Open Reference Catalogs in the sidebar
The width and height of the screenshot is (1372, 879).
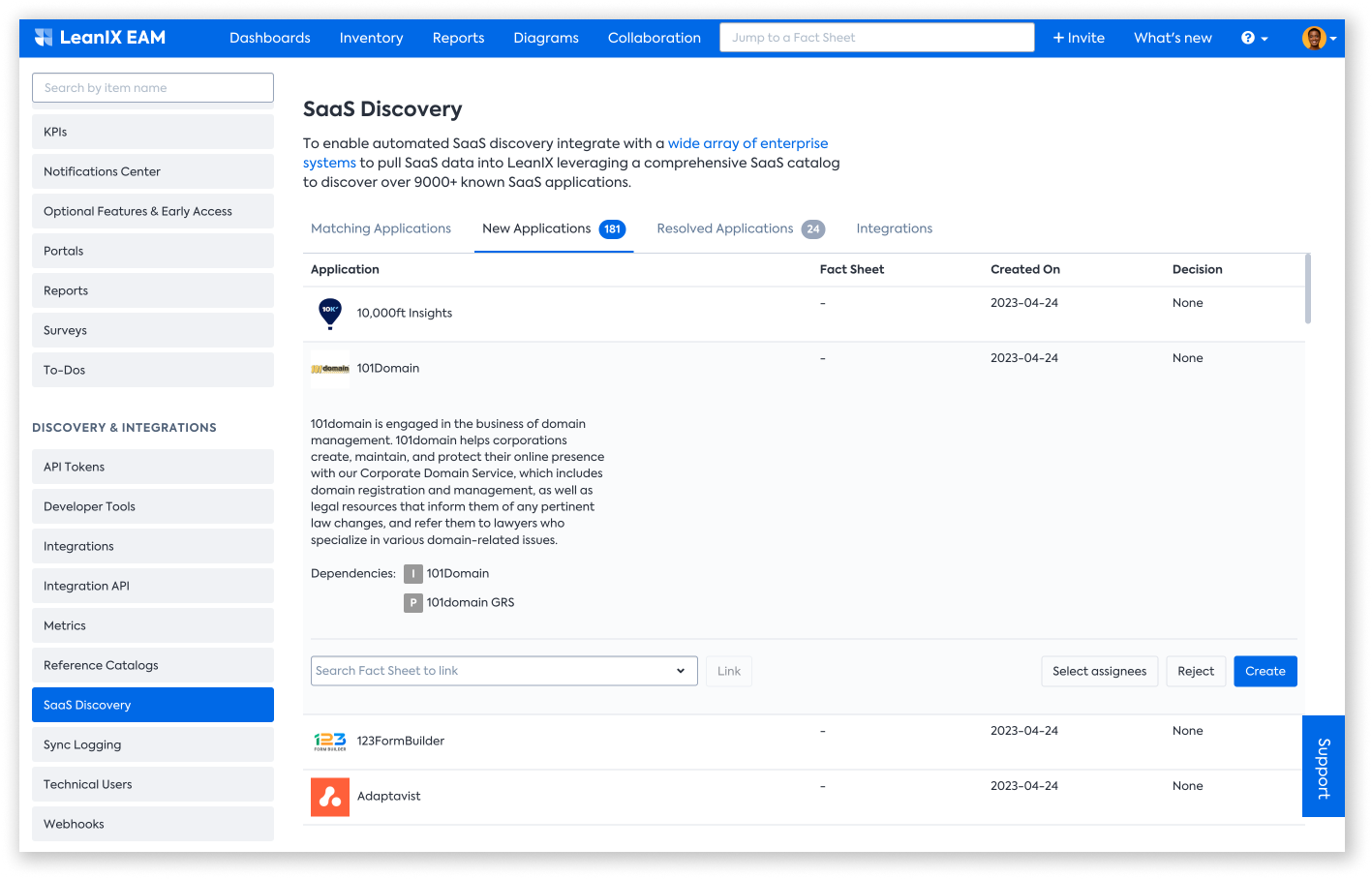pos(153,665)
